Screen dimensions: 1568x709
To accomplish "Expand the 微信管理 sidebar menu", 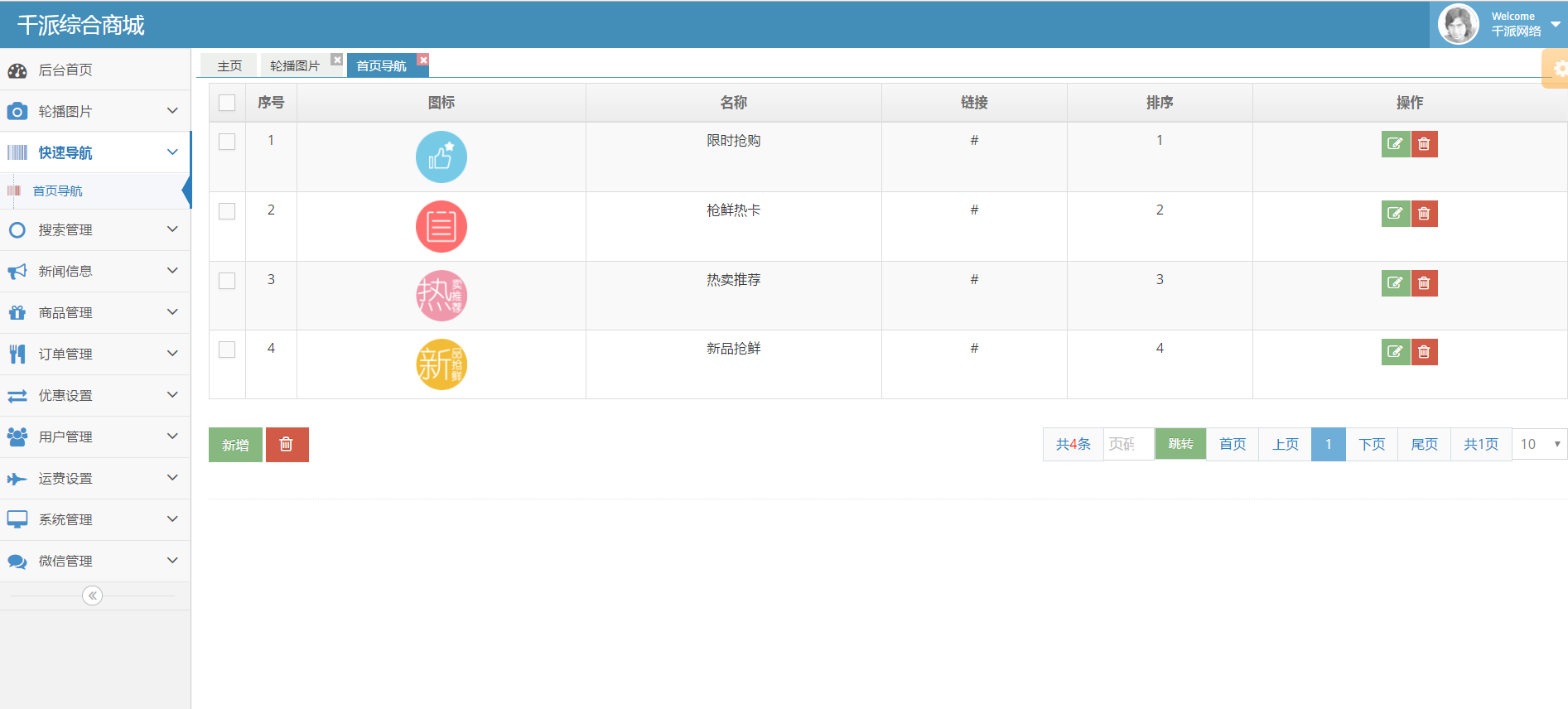I will [x=172, y=561].
